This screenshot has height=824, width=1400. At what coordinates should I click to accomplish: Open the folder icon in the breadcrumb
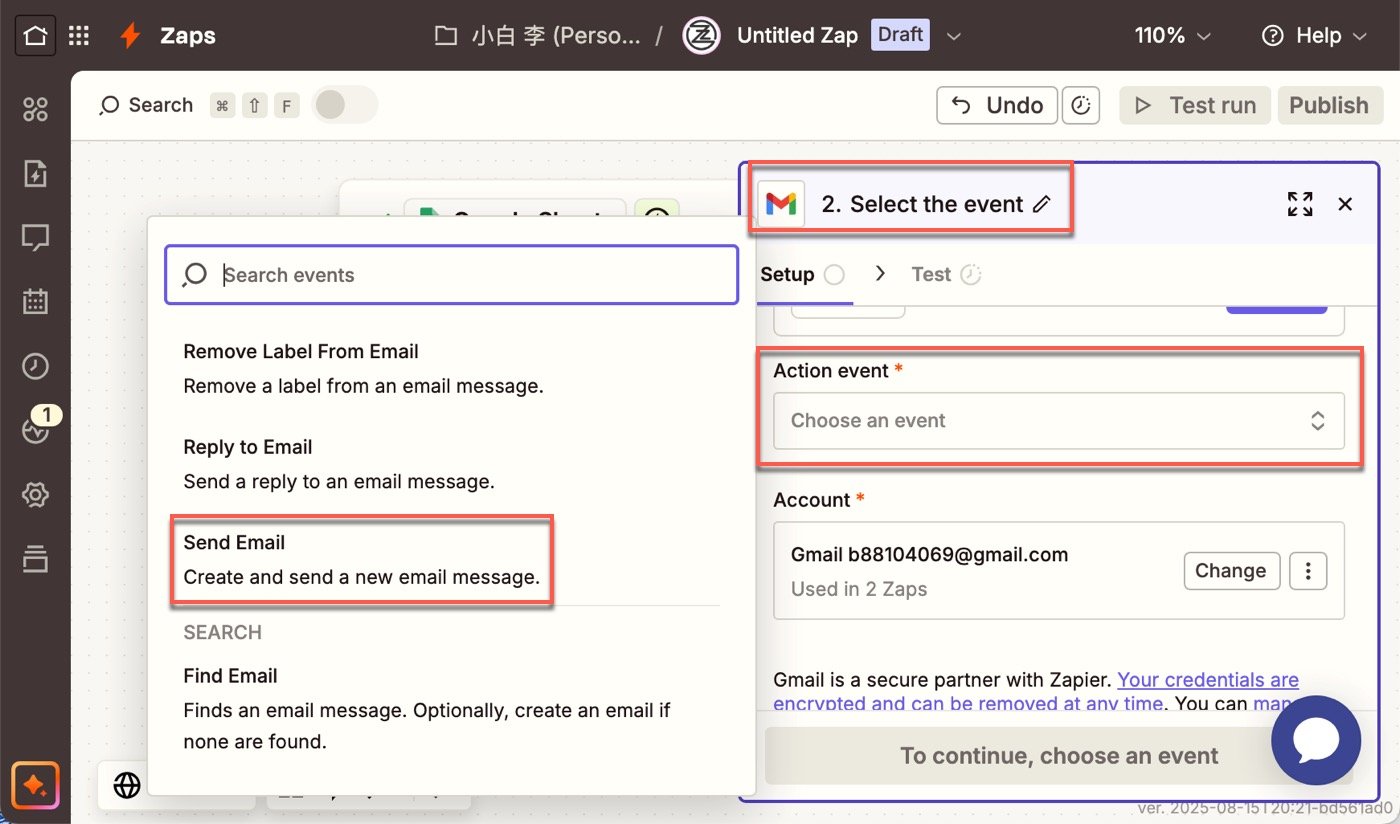pos(446,36)
